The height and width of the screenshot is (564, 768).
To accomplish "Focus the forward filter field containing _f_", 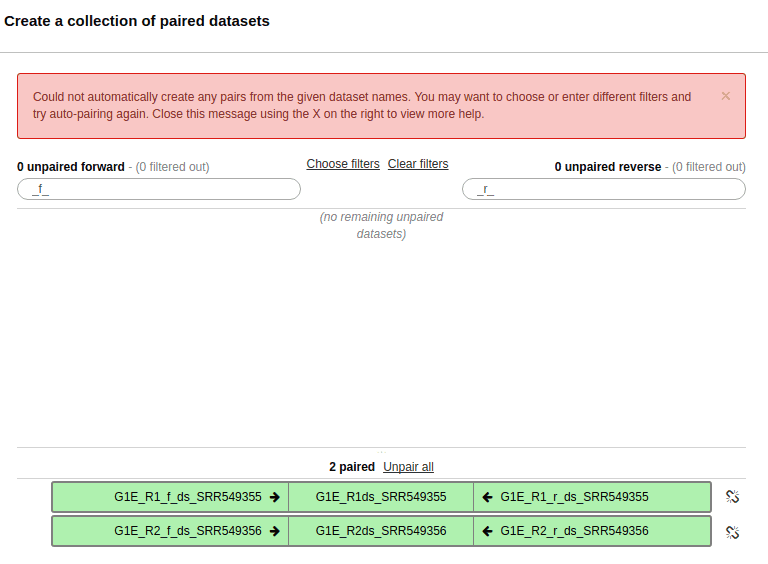I will point(159,189).
